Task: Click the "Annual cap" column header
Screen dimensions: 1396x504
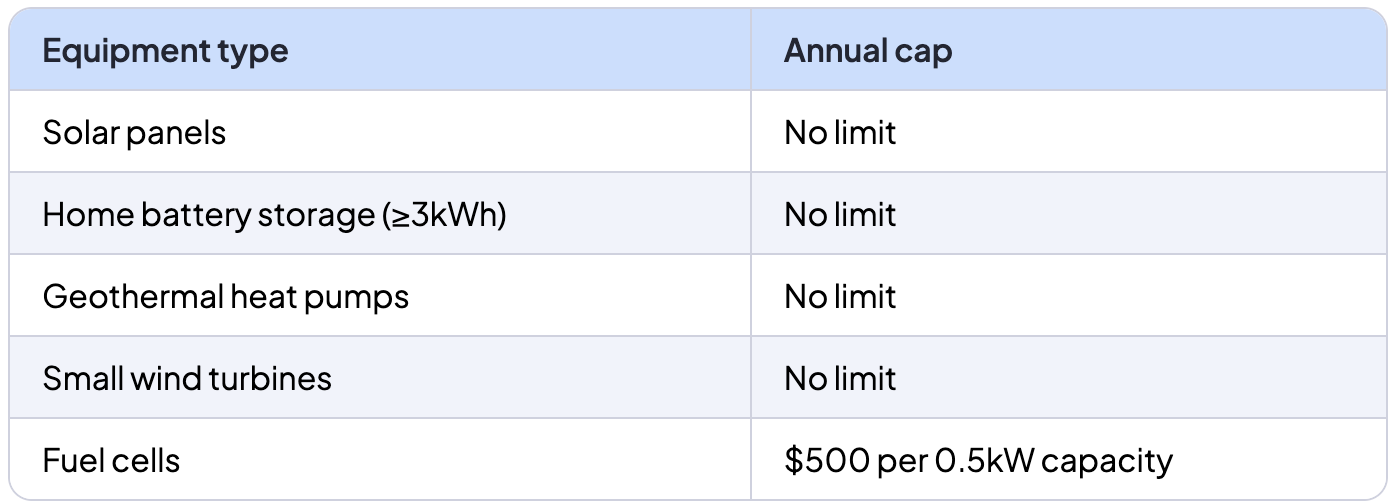Action: coord(867,51)
